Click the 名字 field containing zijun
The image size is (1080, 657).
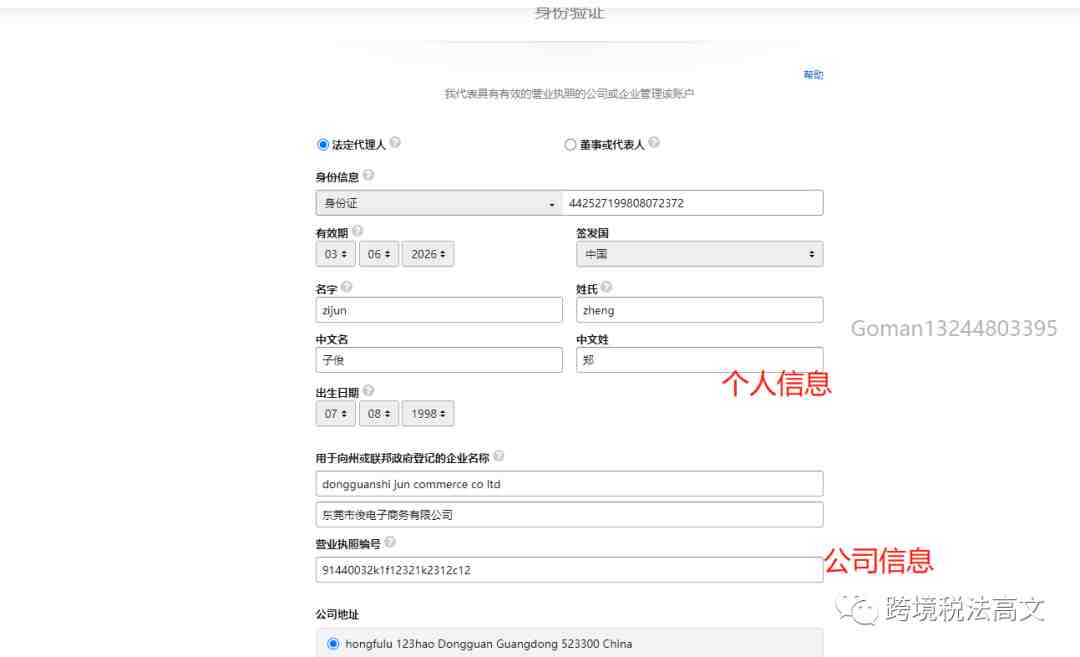coord(439,310)
